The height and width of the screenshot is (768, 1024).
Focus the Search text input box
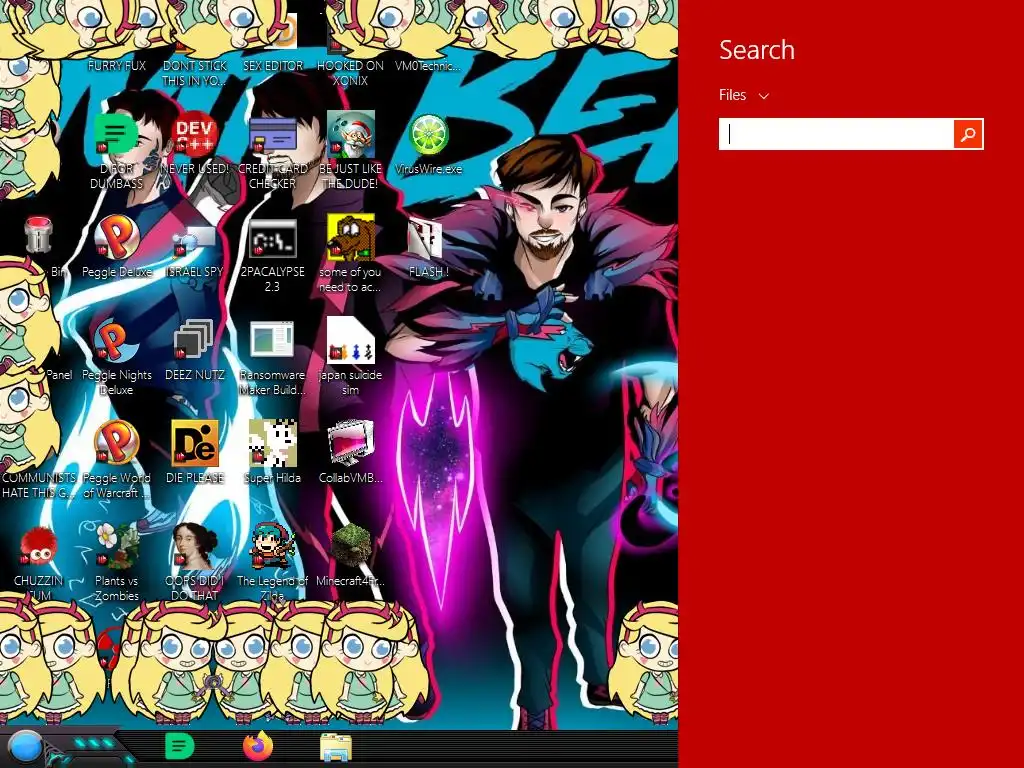(x=836, y=135)
